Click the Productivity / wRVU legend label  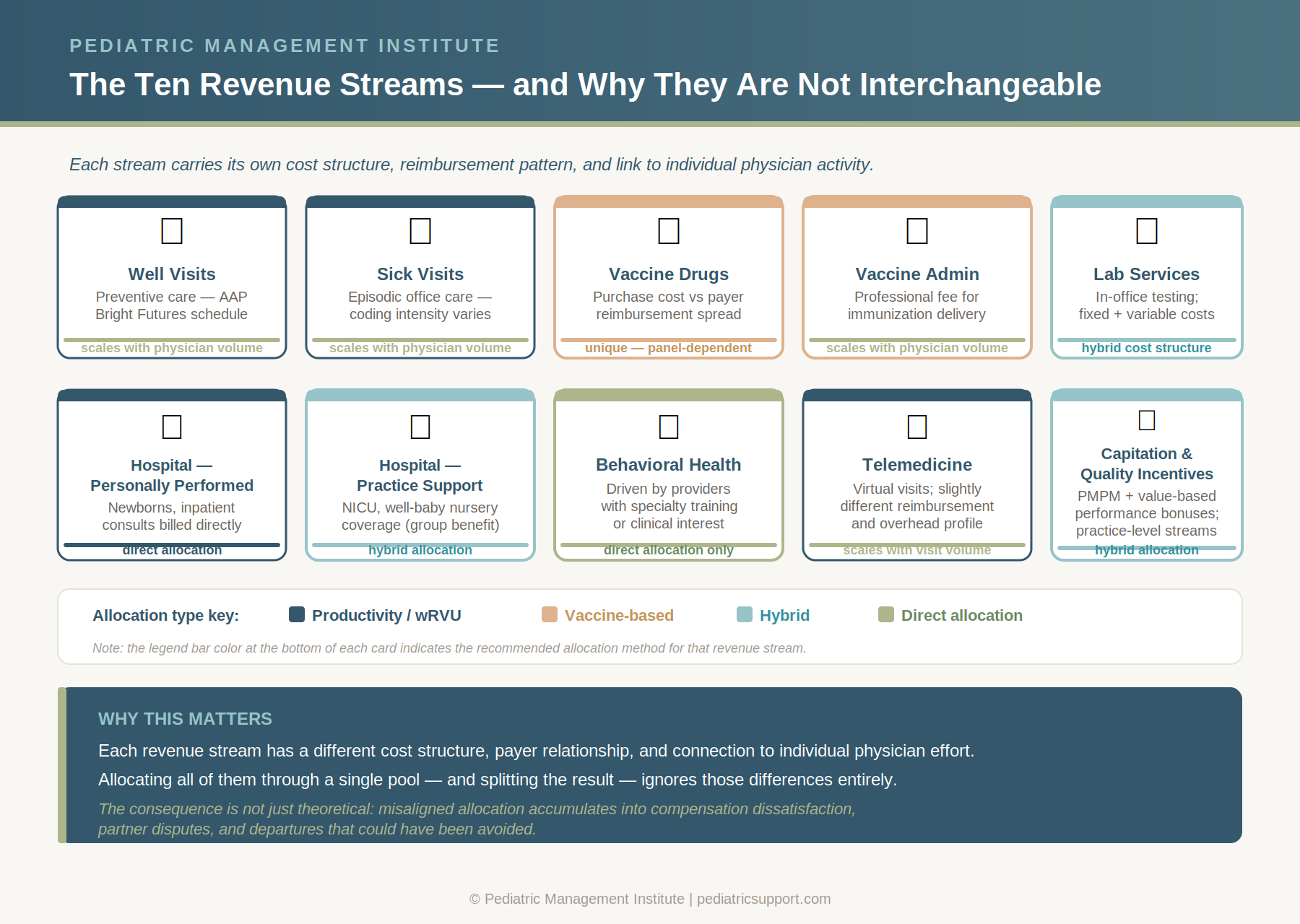click(x=386, y=615)
